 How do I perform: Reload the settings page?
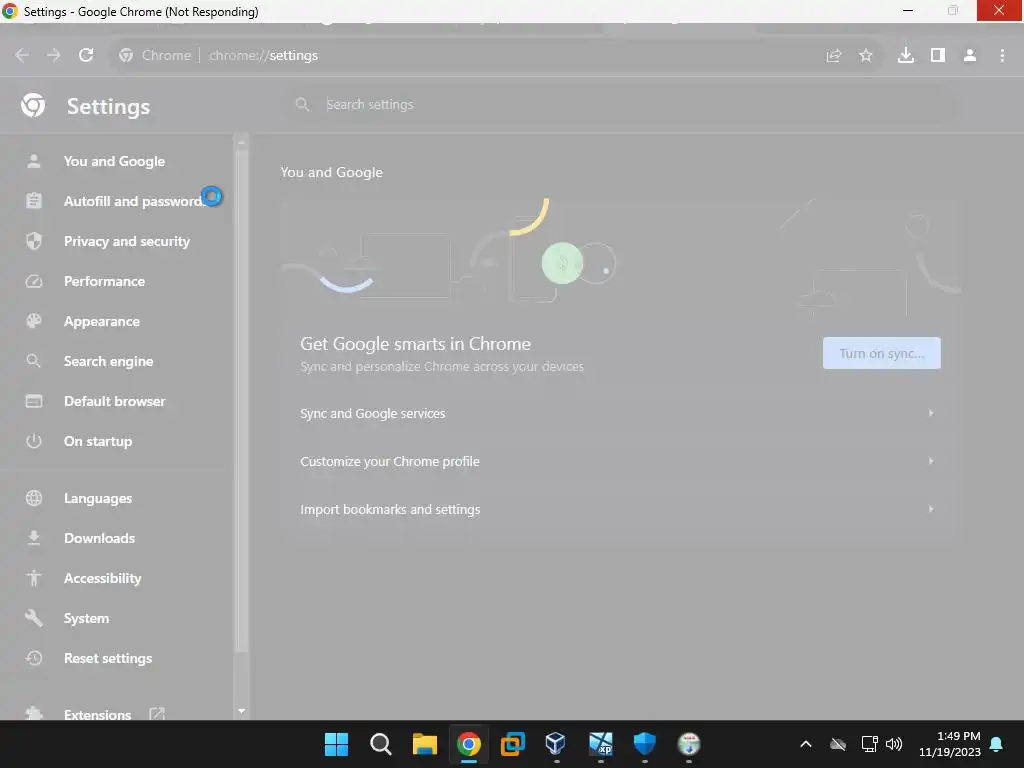tap(86, 56)
